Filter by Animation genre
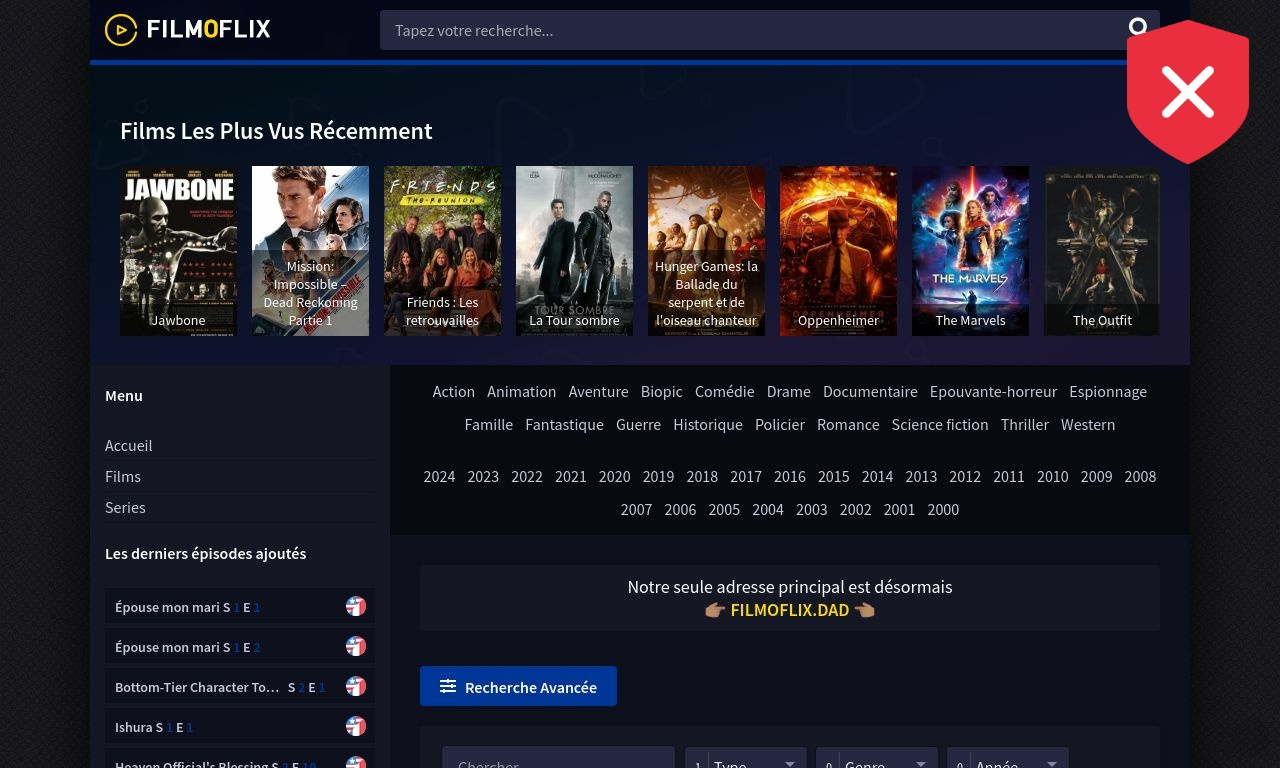 [521, 391]
